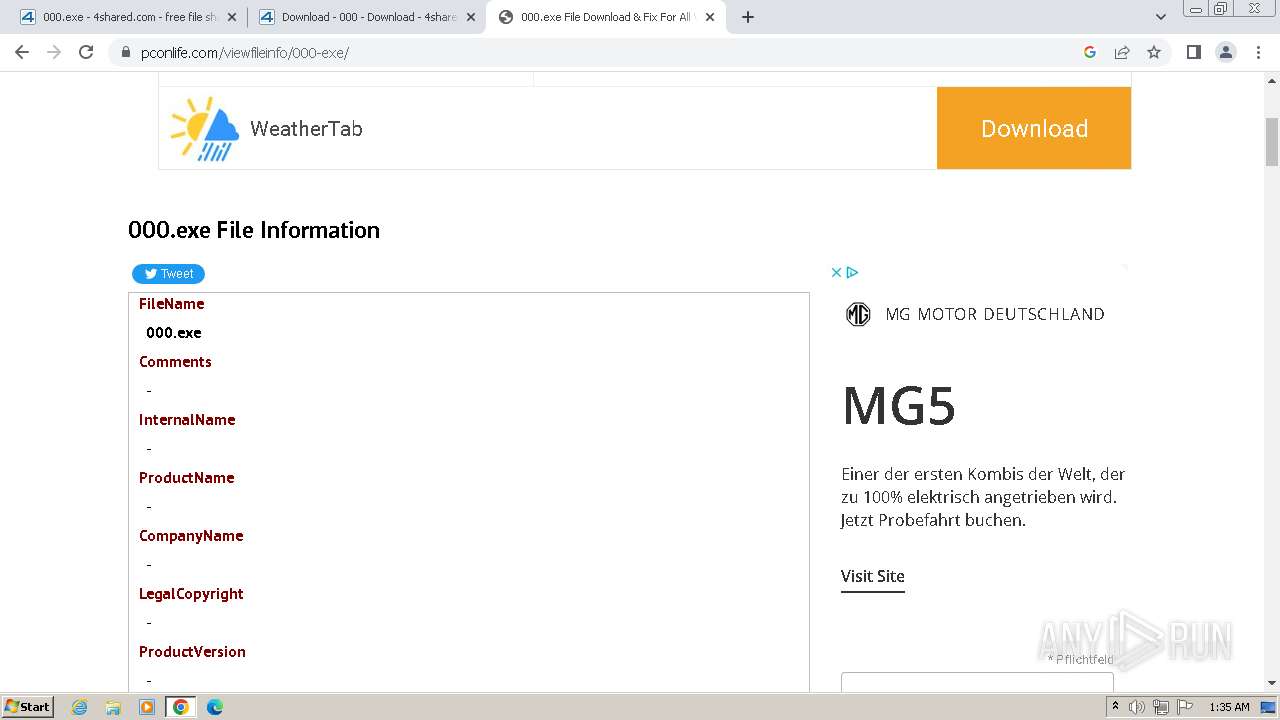Click the address bar URL field
1280x720 pixels.
[600, 52]
